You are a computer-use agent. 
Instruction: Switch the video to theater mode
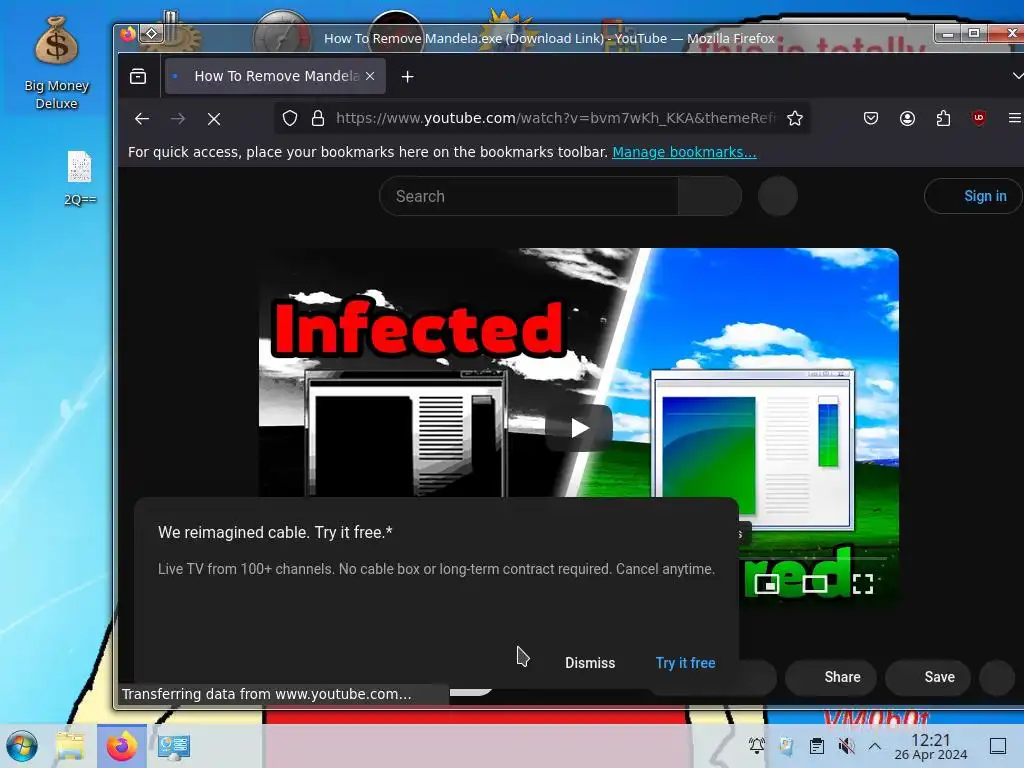(815, 583)
